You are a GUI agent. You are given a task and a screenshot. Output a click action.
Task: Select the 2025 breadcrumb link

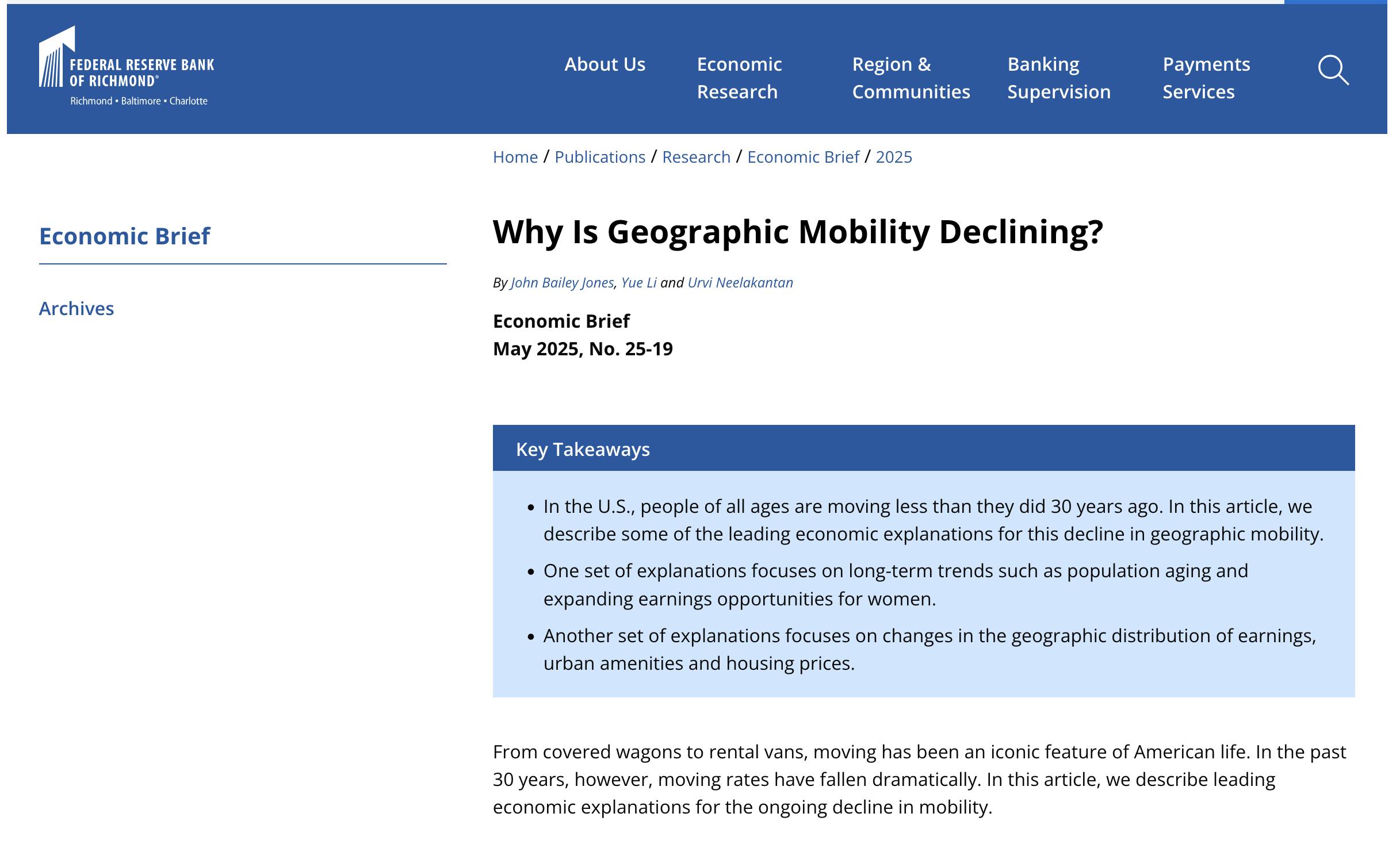(893, 157)
